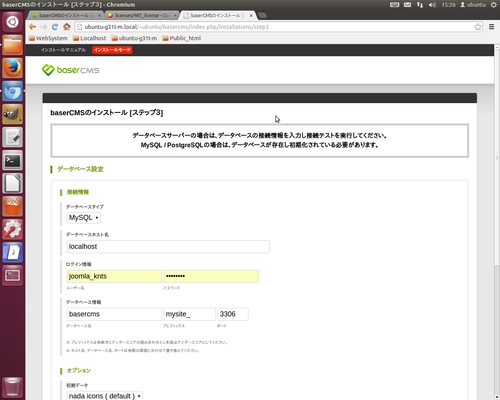Click the red インストールモード badge
500x400 pixels.
pyautogui.click(x=112, y=50)
